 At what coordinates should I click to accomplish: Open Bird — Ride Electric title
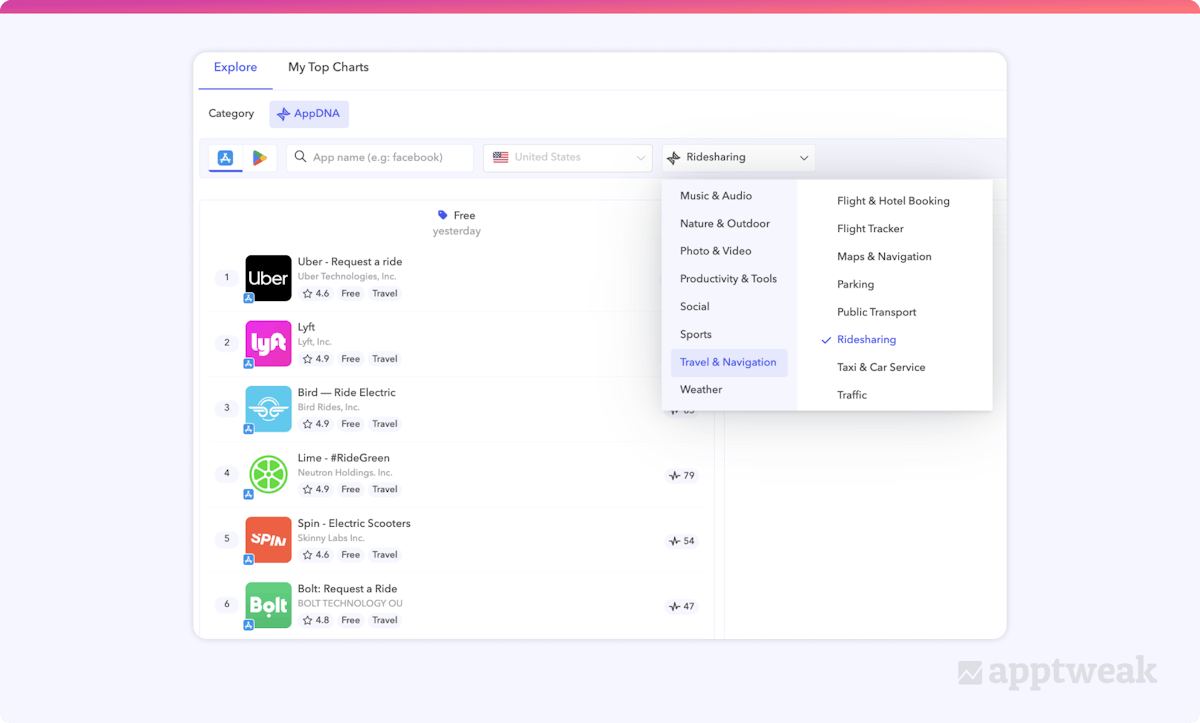click(x=347, y=393)
